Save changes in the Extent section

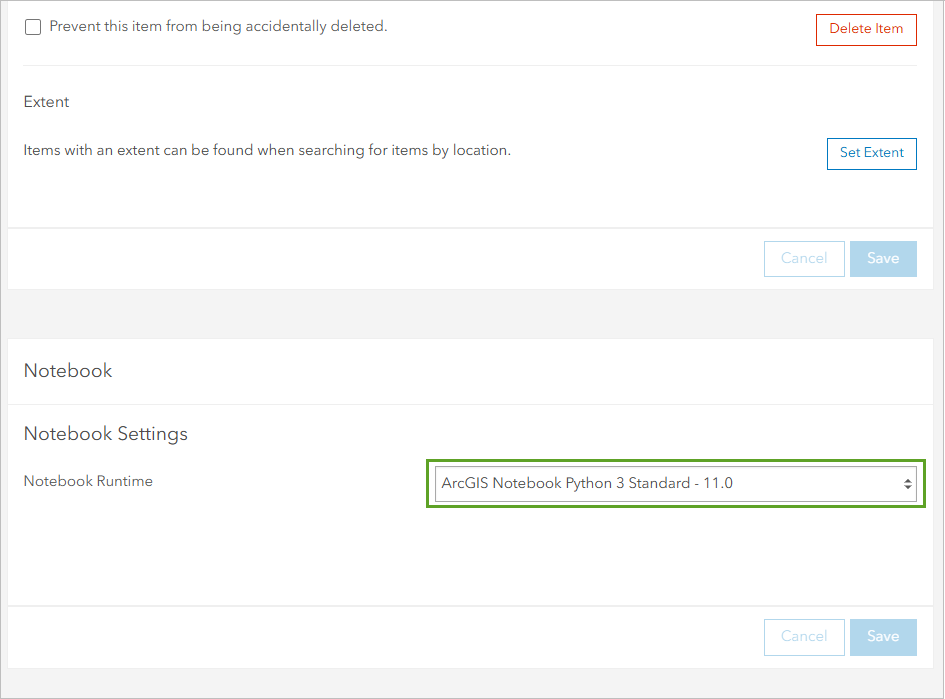pos(883,259)
